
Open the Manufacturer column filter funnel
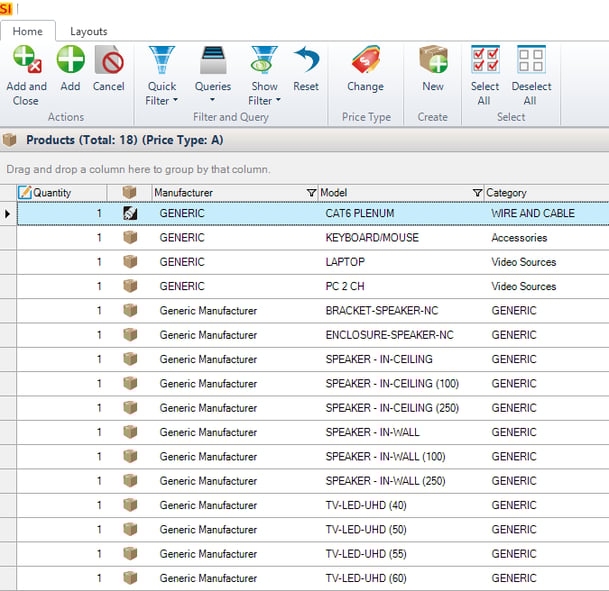pos(311,193)
